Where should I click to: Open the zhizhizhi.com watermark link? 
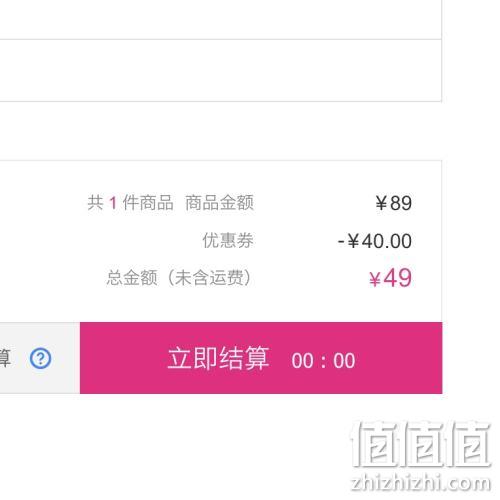click(x=421, y=483)
